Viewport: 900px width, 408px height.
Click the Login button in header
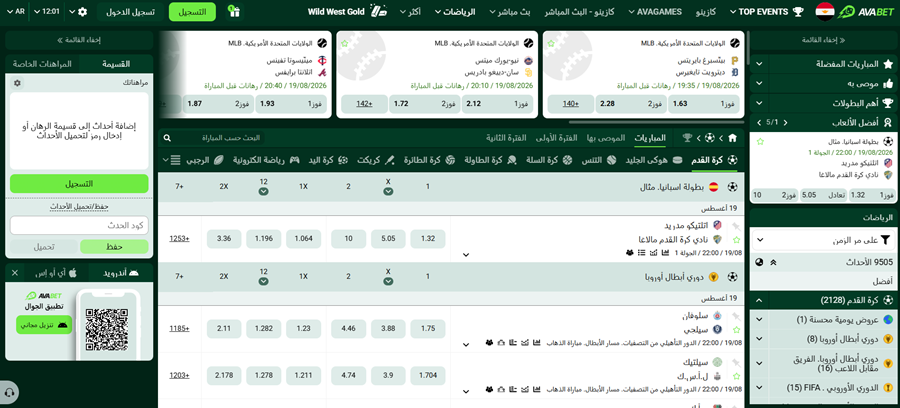(x=130, y=11)
